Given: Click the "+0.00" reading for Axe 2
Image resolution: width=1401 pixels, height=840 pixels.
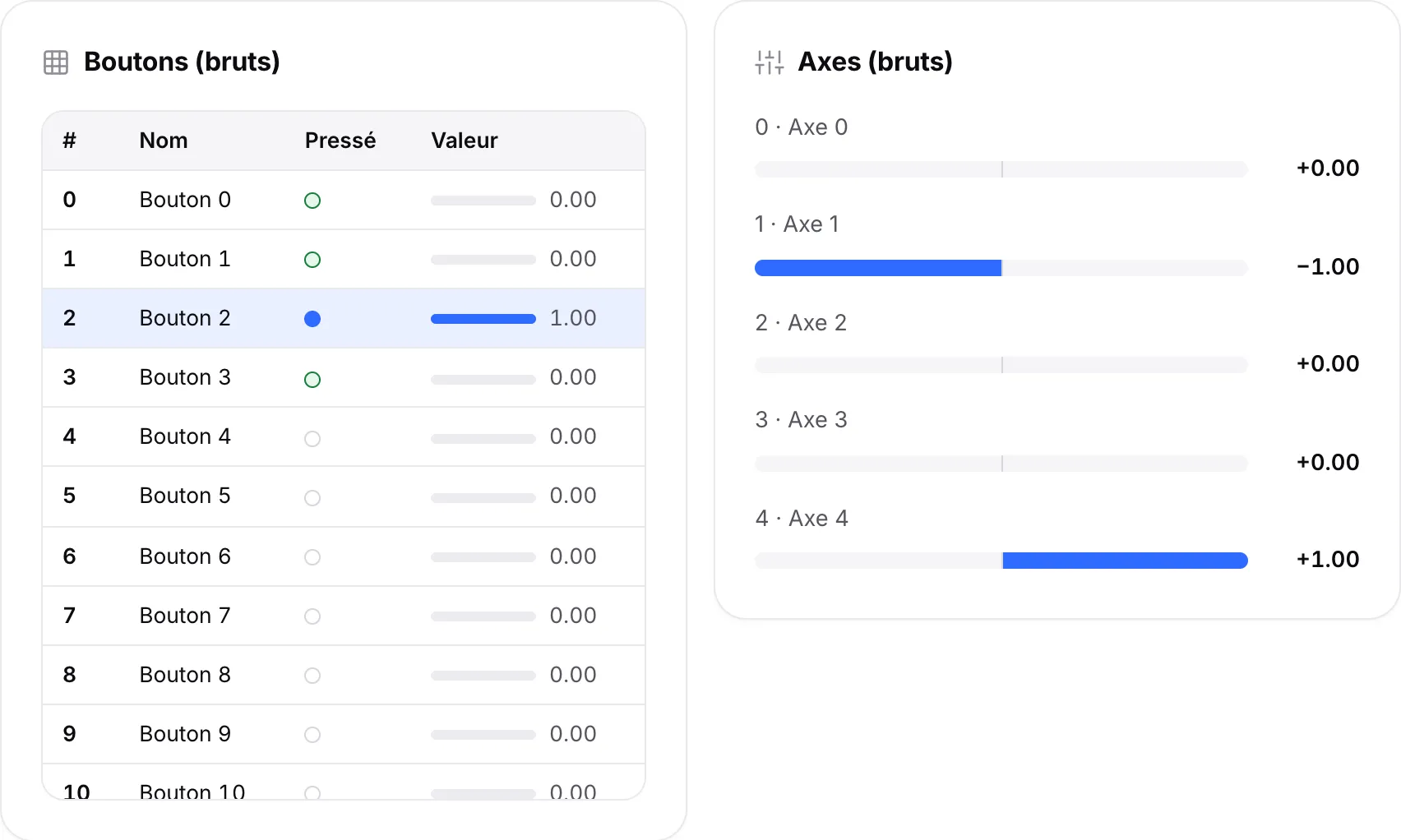Looking at the screenshot, I should coord(1328,363).
